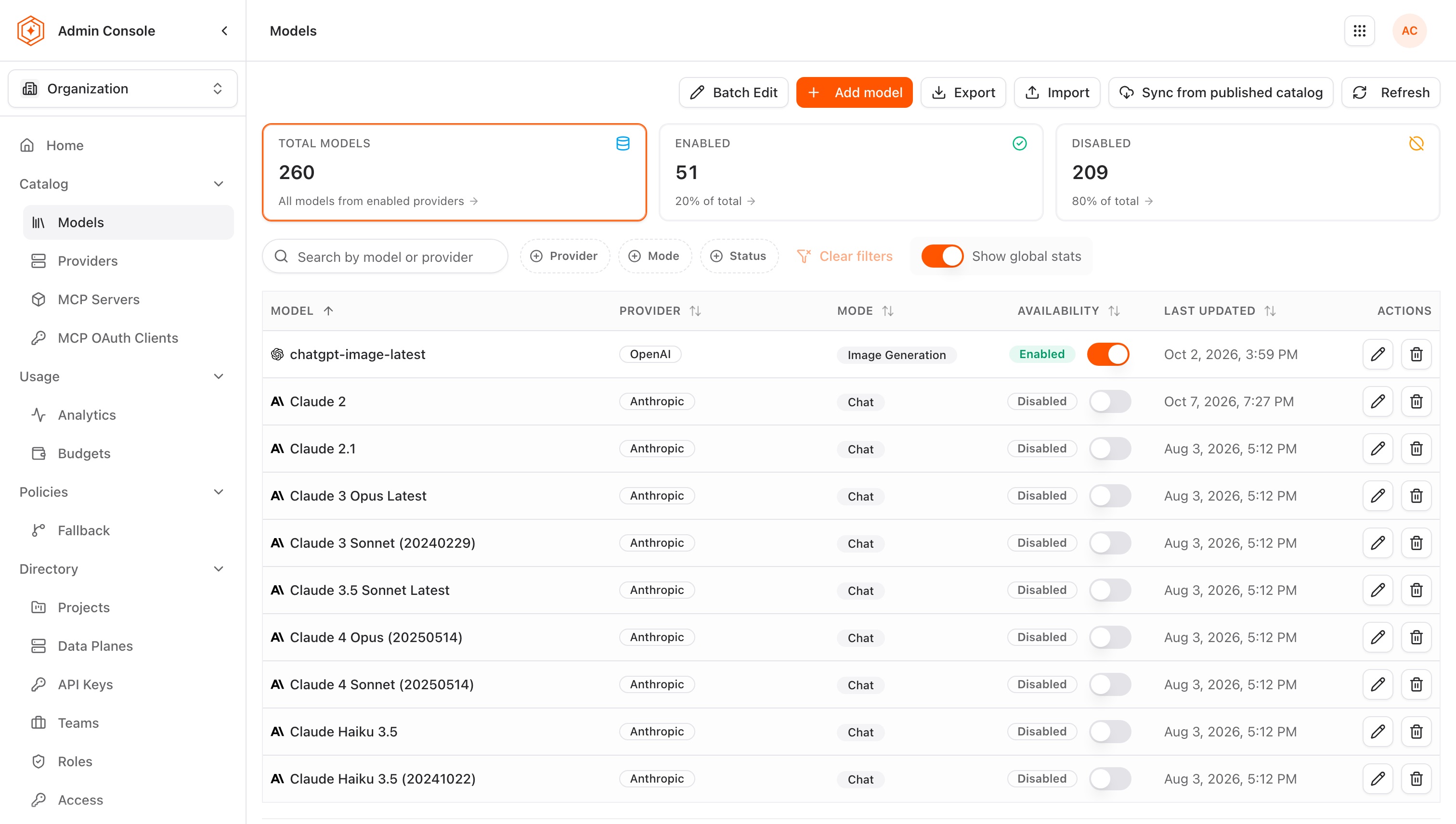Click the Add model button
This screenshot has width=1456, height=824.
(x=854, y=92)
